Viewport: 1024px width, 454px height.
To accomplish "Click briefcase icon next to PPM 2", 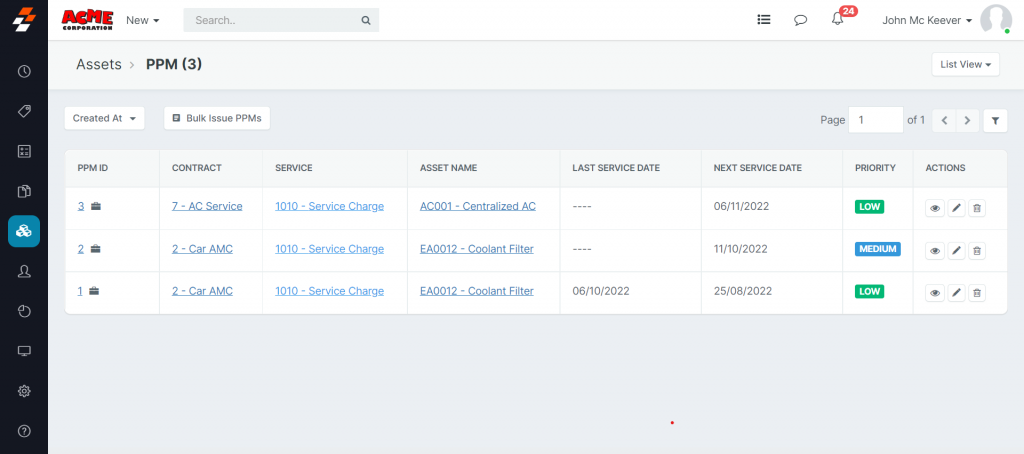I will click(95, 249).
